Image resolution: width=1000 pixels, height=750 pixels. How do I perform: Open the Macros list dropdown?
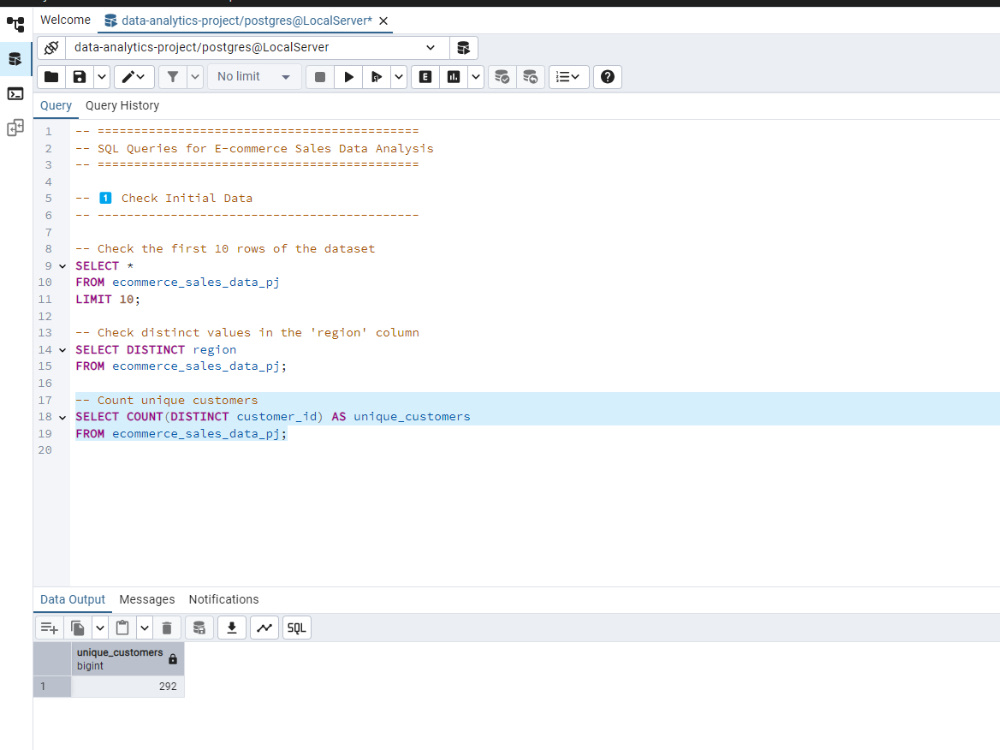coord(568,77)
